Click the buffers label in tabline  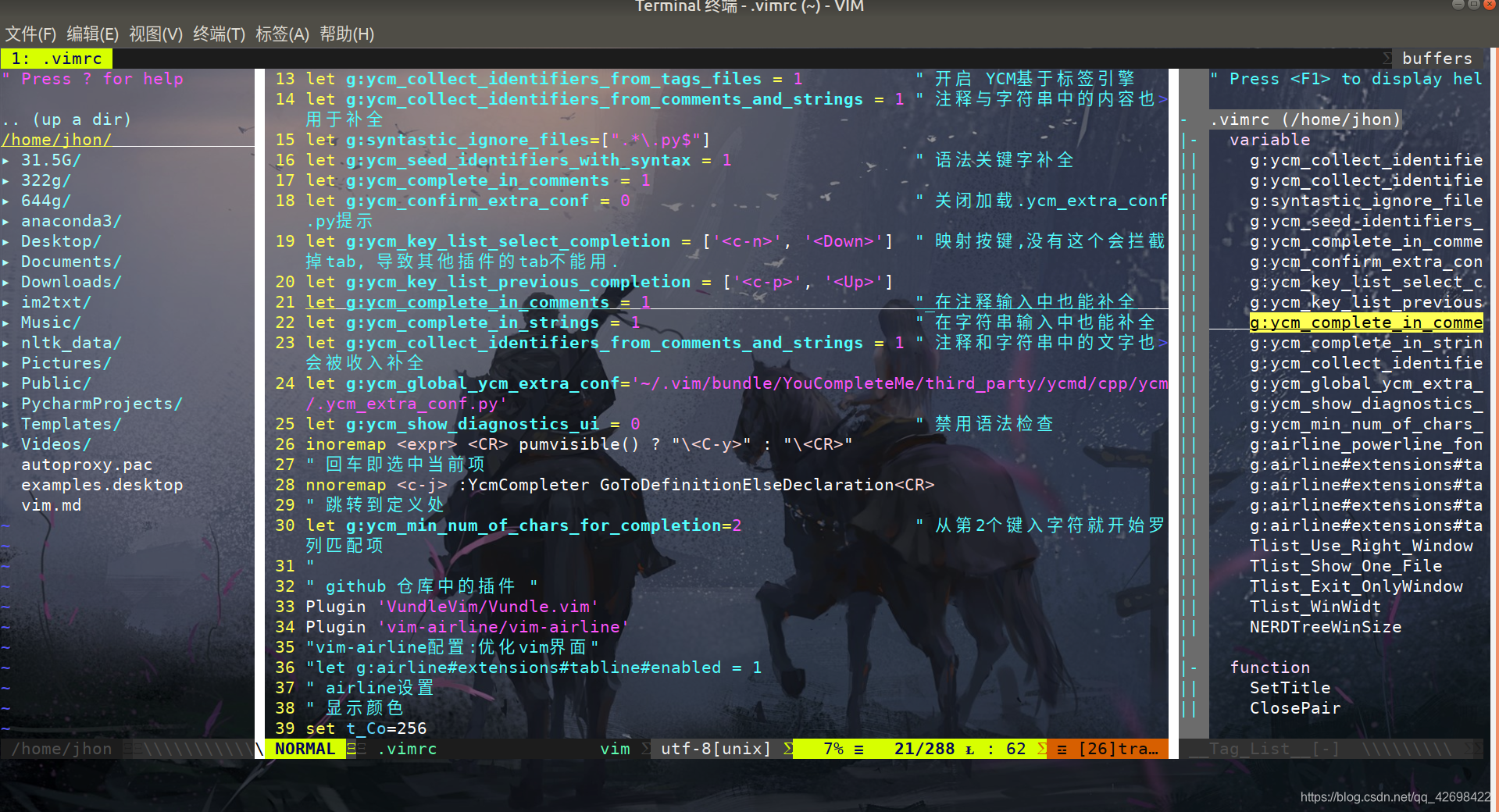click(x=1437, y=59)
